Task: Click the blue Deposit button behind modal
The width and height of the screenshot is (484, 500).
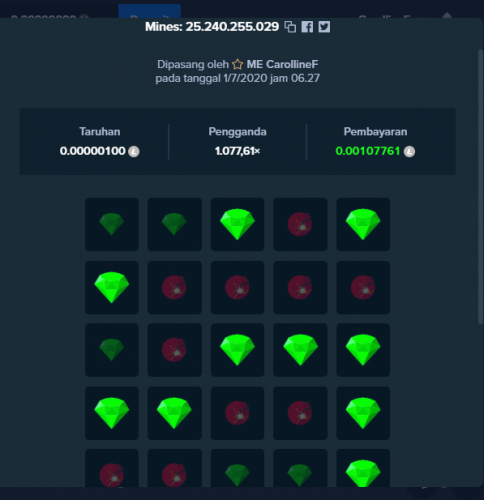Action: 150,11
